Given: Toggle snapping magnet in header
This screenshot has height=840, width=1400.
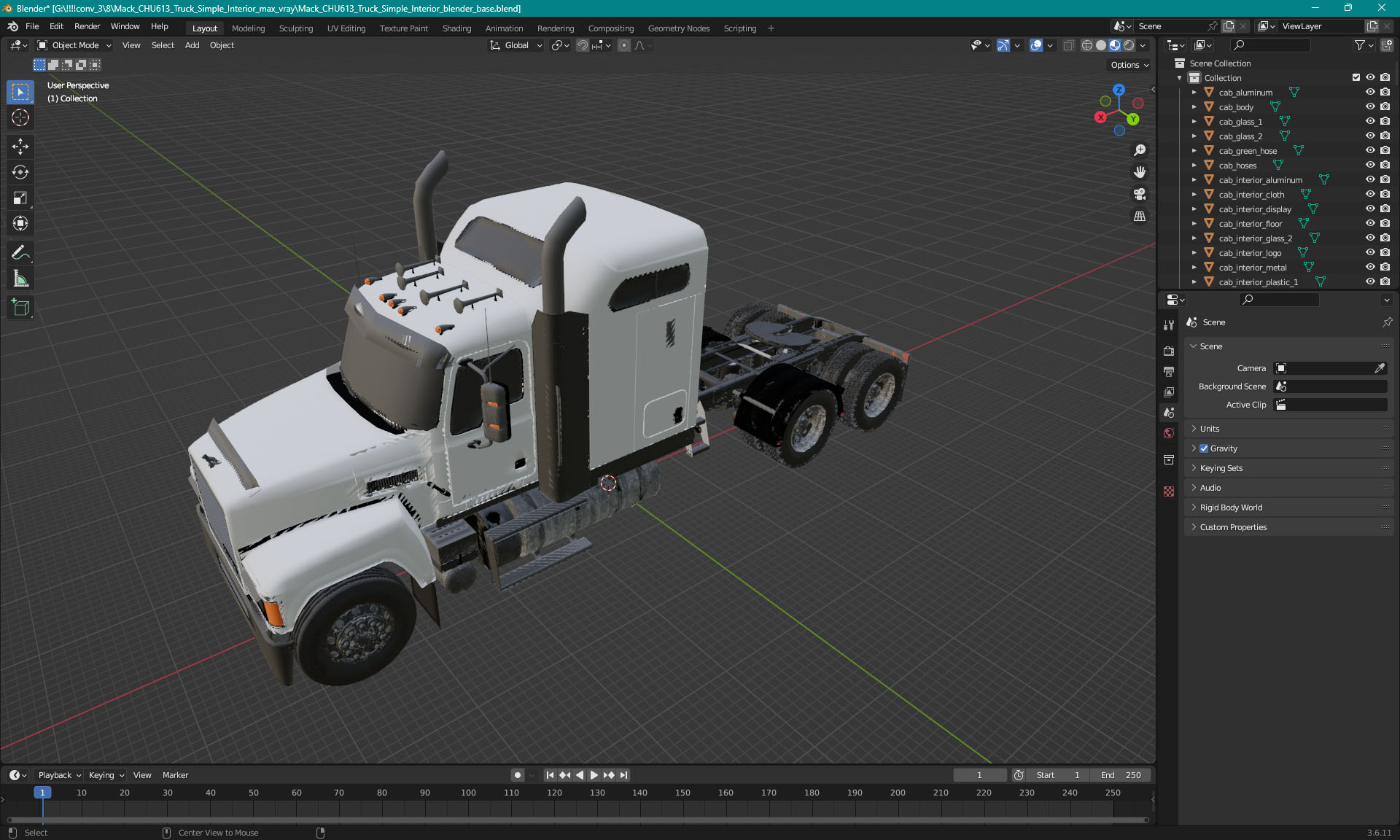Looking at the screenshot, I should (x=583, y=45).
